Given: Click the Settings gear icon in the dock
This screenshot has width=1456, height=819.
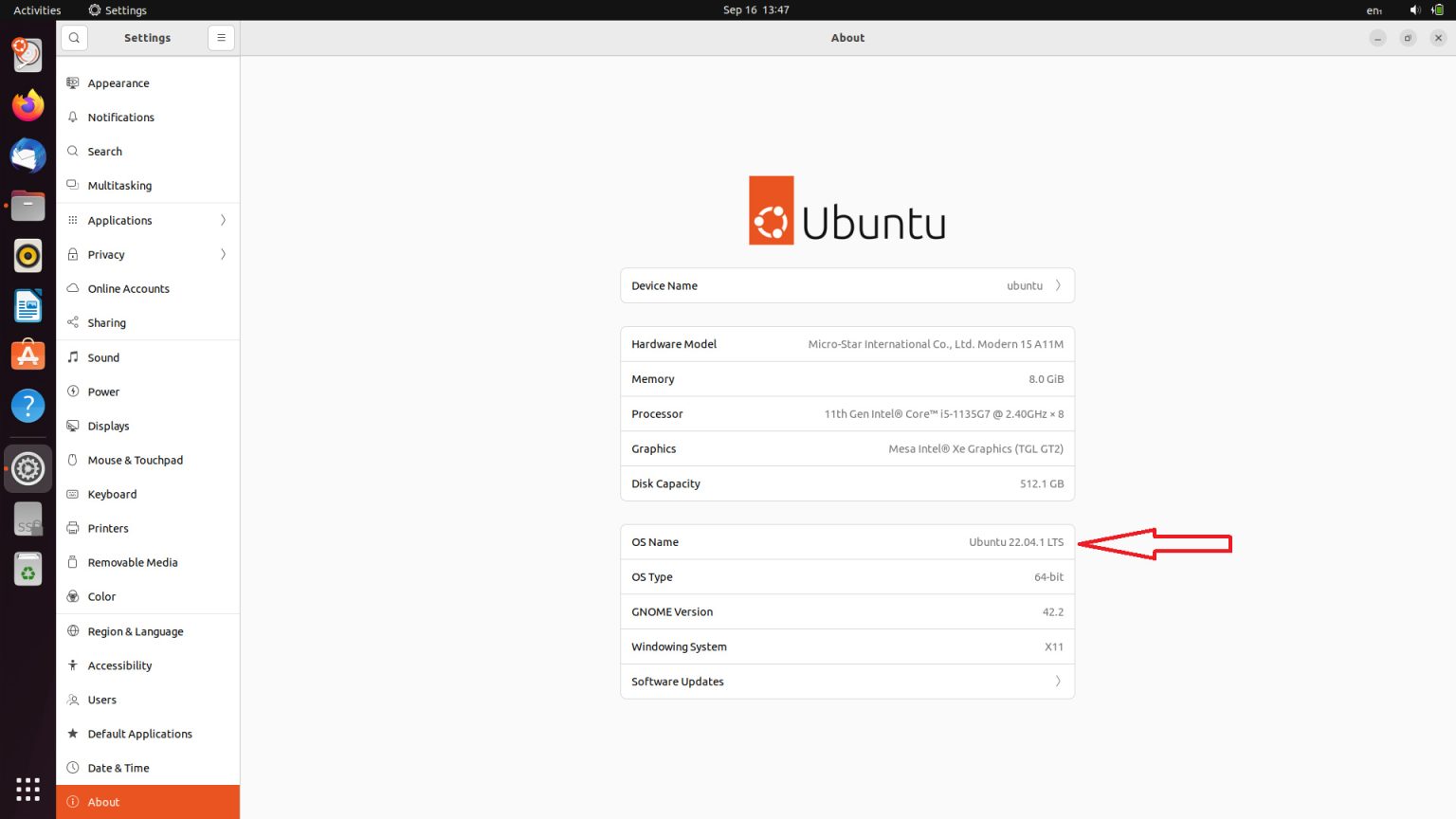Looking at the screenshot, I should [x=27, y=468].
